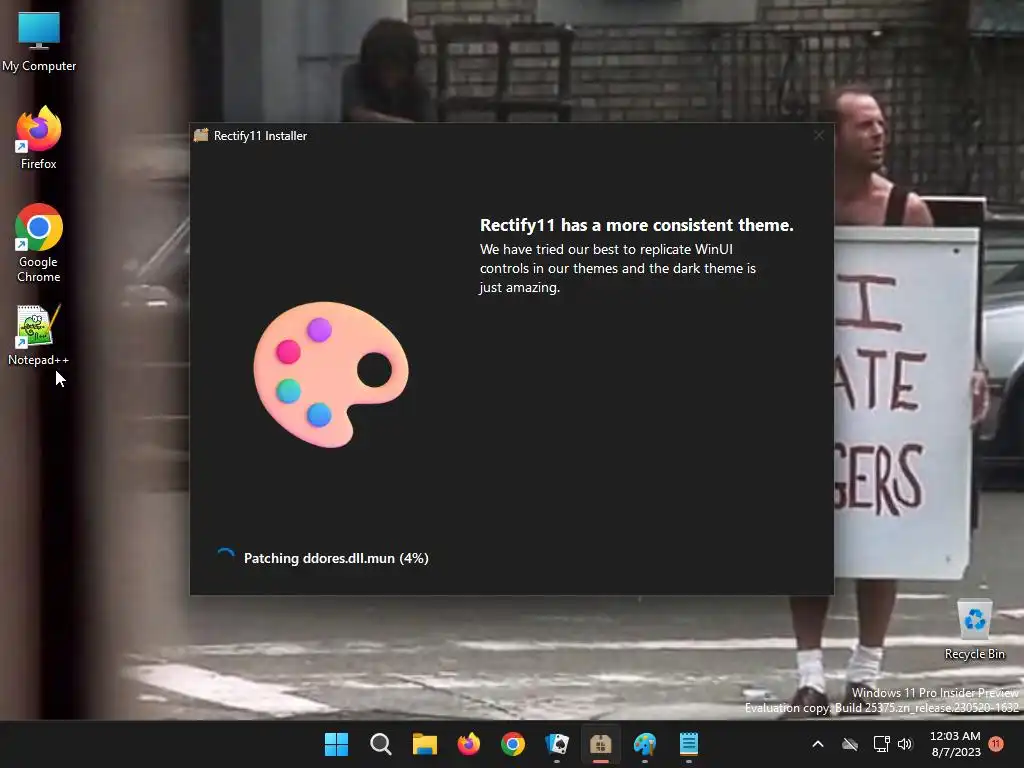Click the Rectify11 Installer title bar icon
The height and width of the screenshot is (768, 1024).
(x=201, y=135)
